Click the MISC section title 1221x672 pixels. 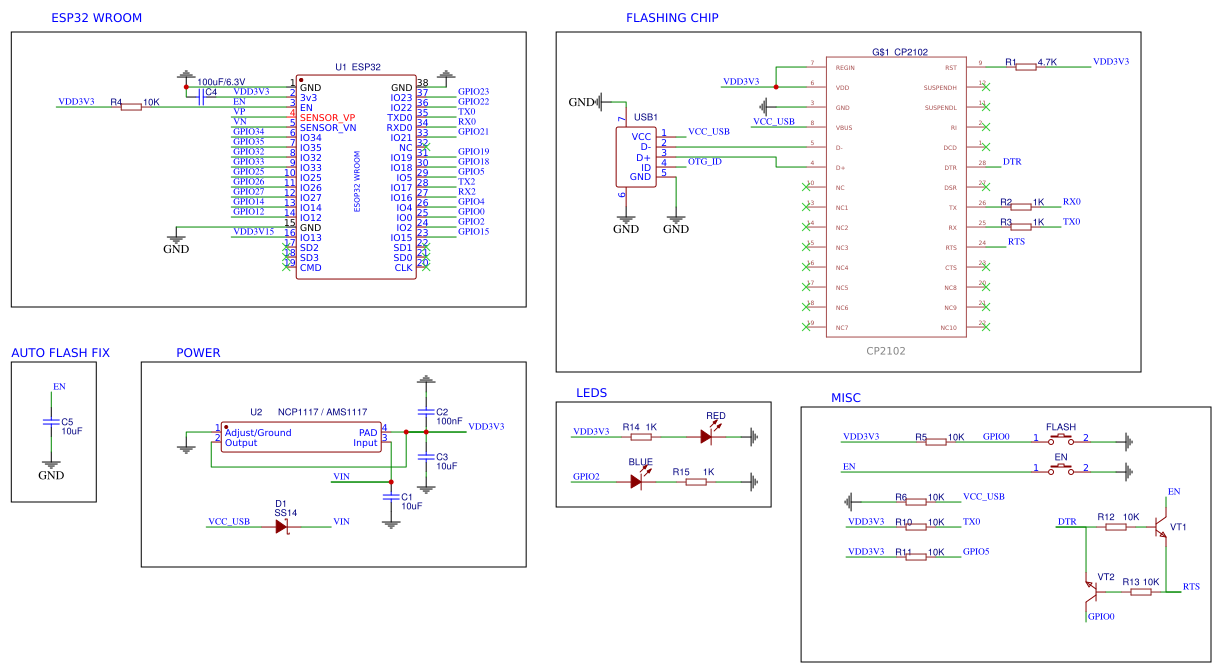pos(845,398)
